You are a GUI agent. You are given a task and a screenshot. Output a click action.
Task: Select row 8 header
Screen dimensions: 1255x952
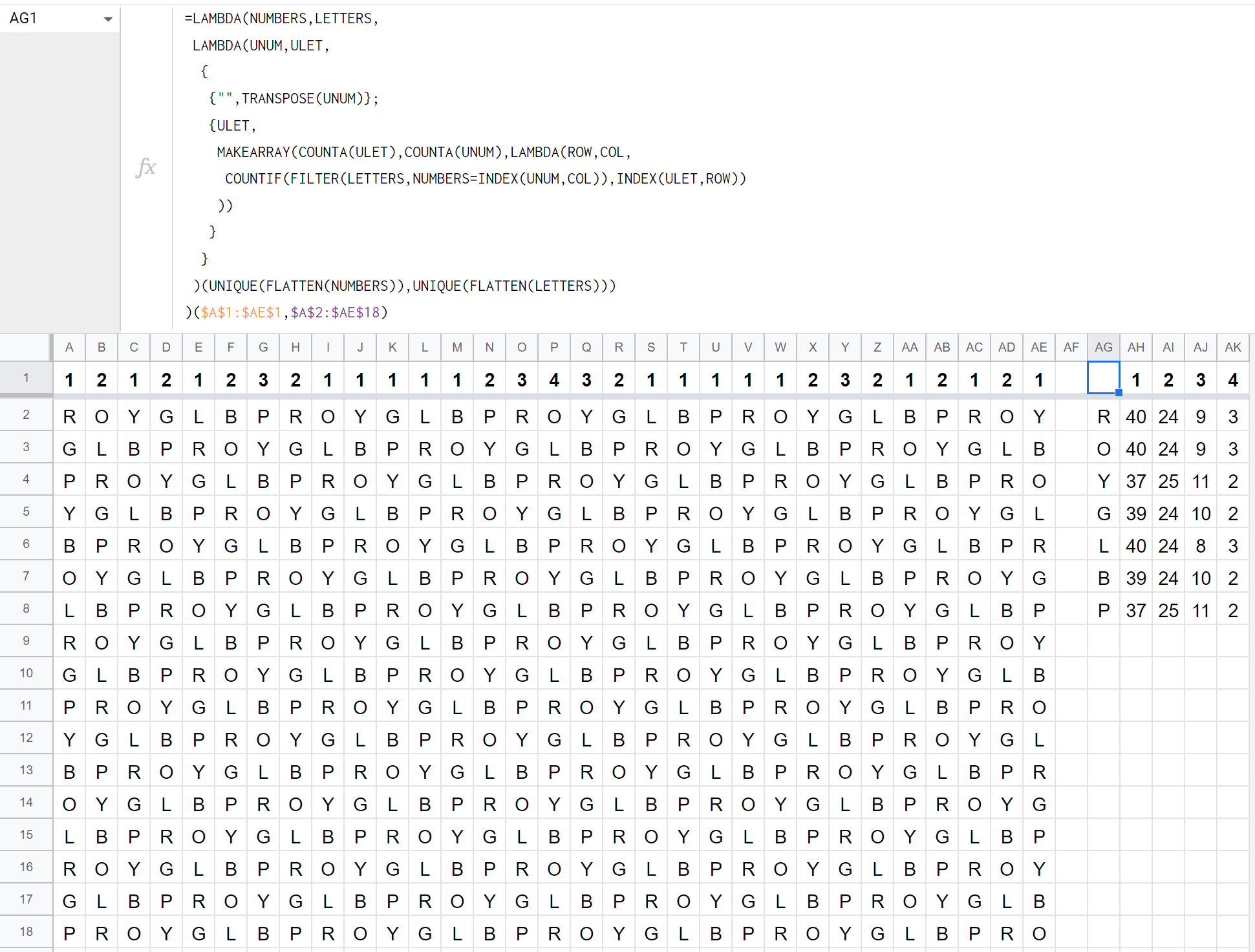pyautogui.click(x=26, y=609)
